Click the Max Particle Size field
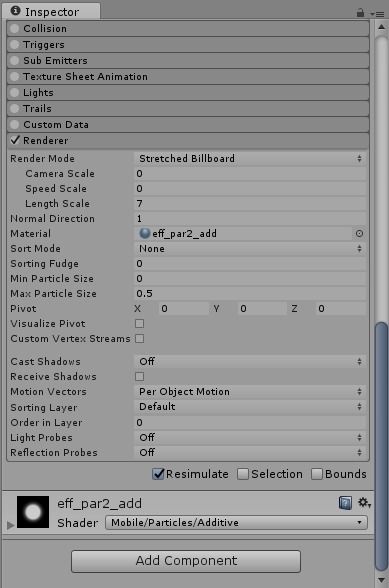 click(250, 294)
